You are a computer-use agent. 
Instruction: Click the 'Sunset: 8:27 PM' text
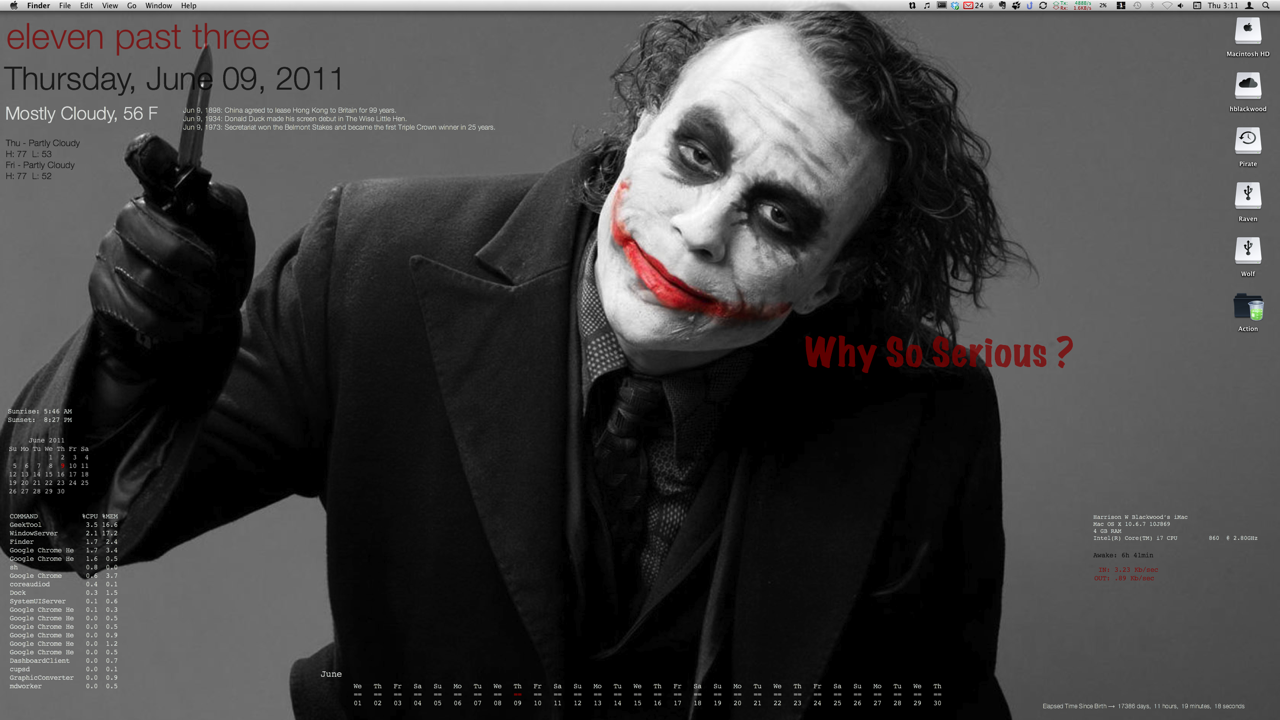40,420
